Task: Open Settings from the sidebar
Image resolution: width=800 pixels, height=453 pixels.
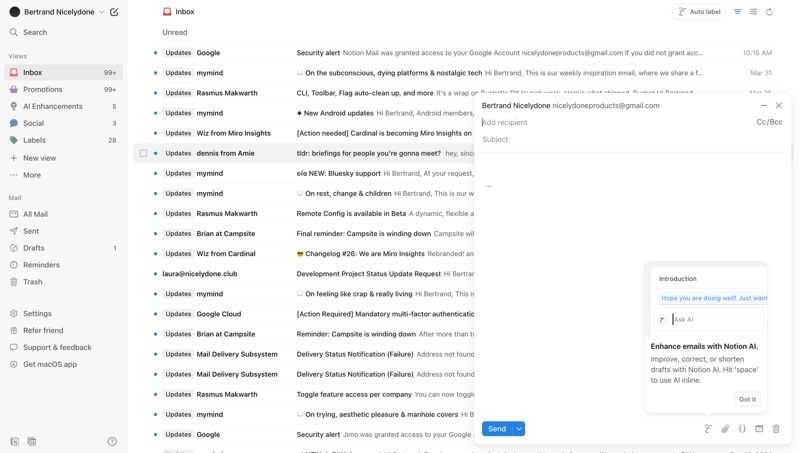Action: [x=63, y=313]
